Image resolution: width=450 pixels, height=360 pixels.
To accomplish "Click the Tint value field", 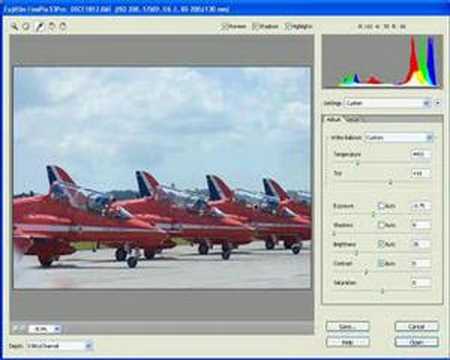I will tap(420, 173).
